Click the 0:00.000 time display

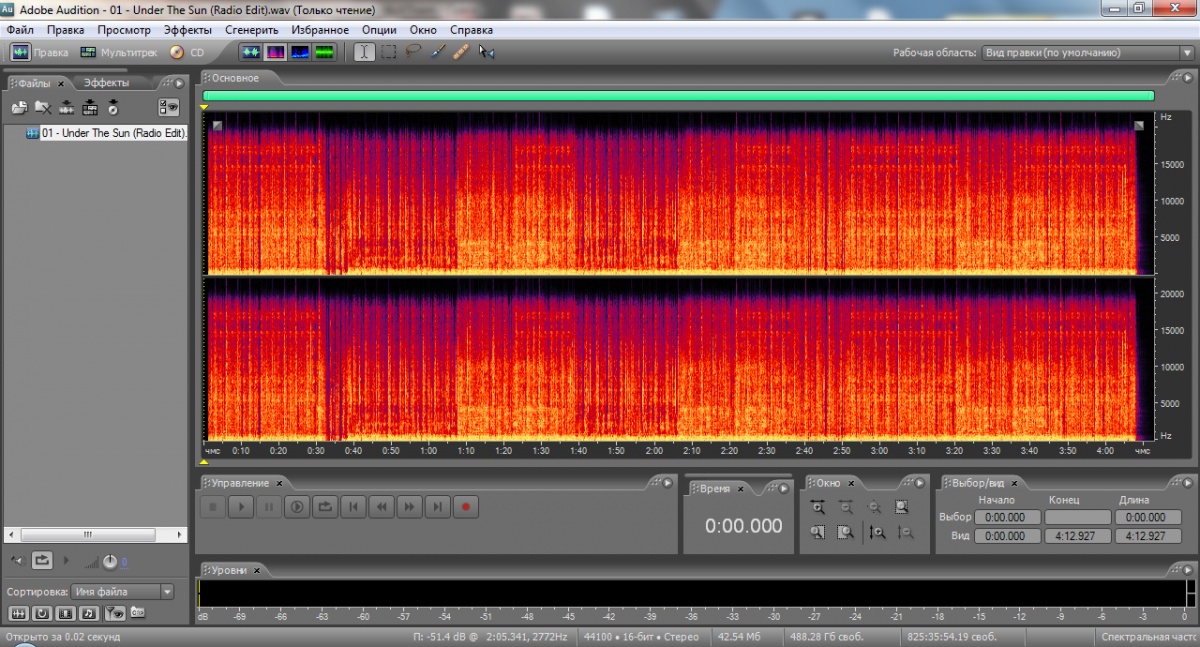pyautogui.click(x=743, y=526)
